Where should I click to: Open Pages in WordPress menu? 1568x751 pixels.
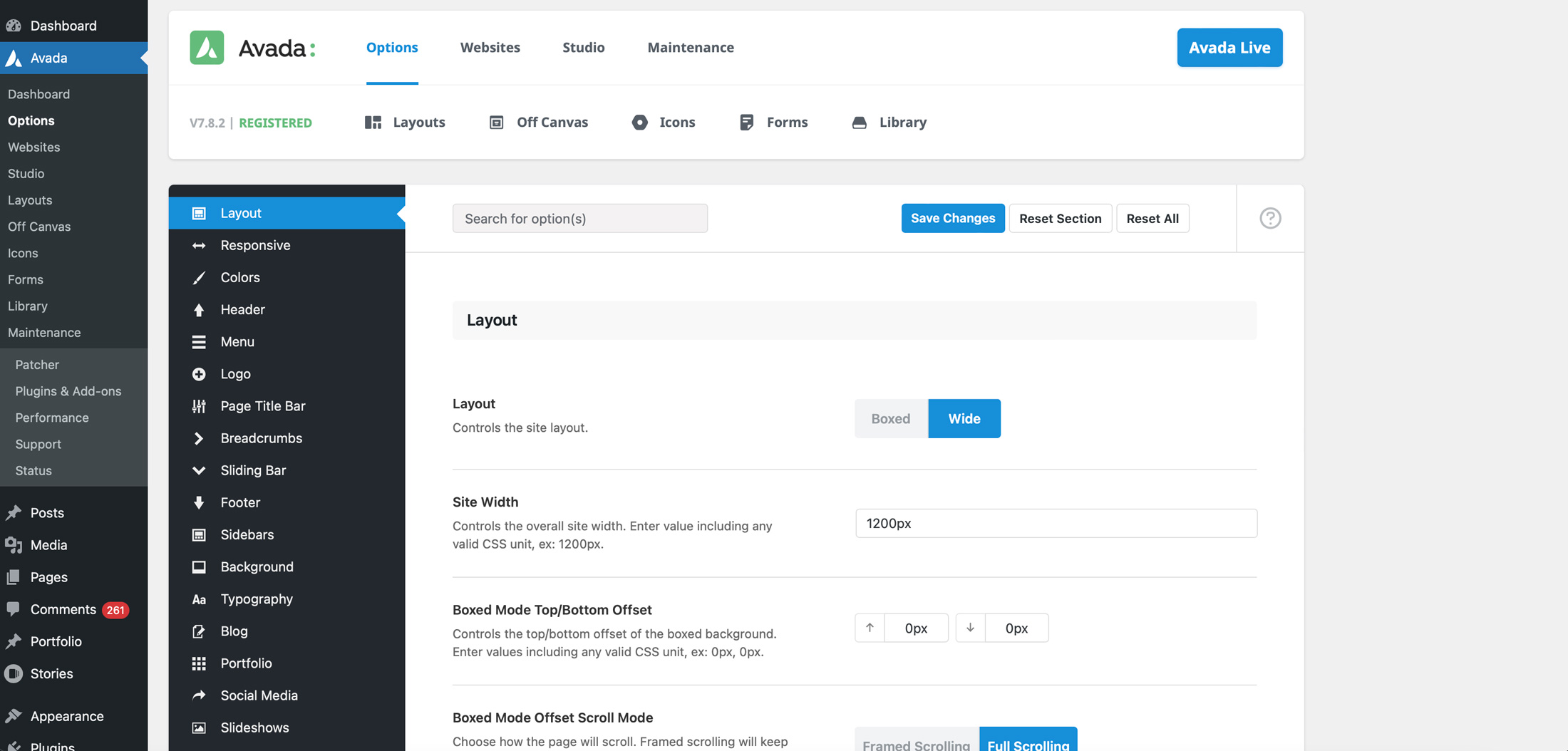pos(49,577)
